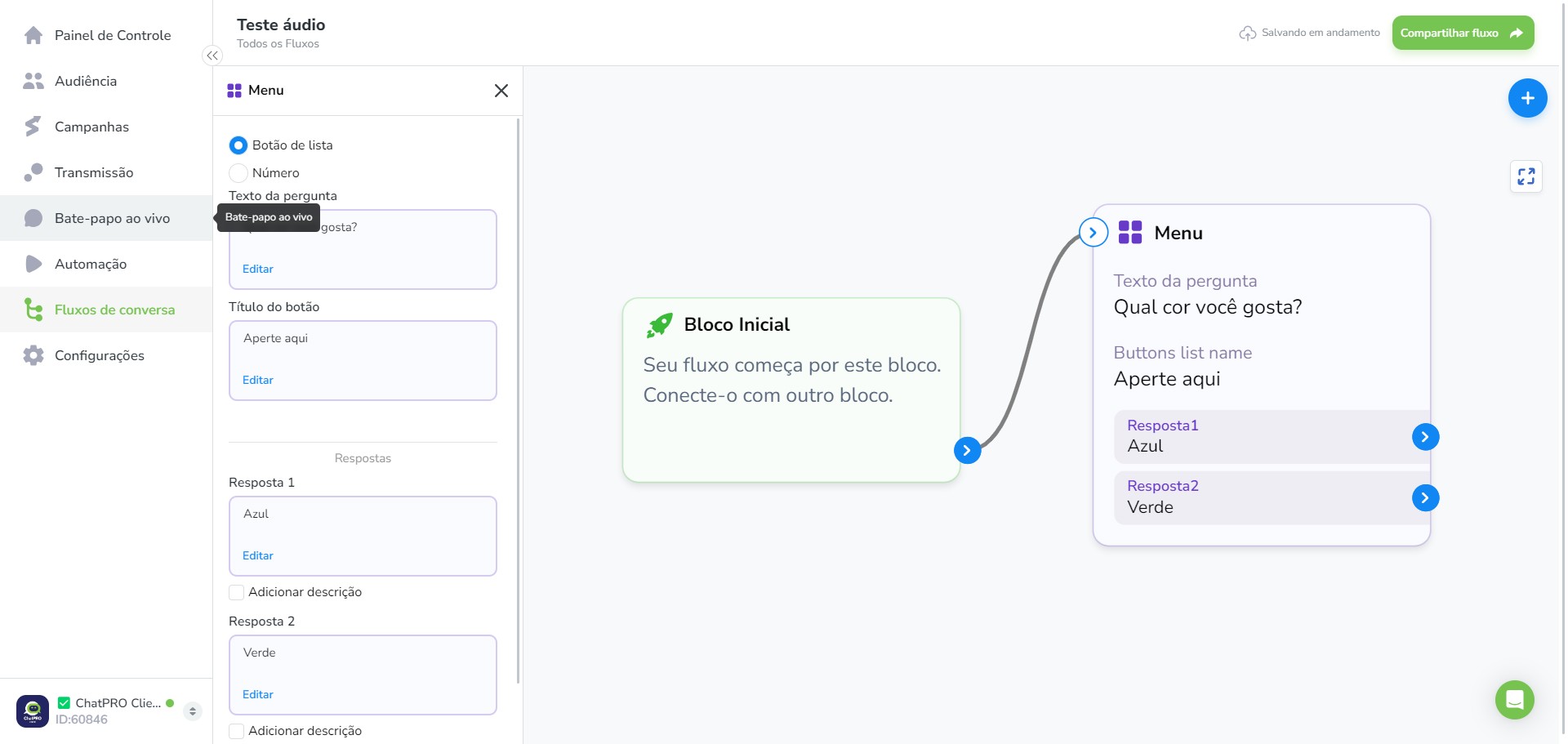
Task: Click Bloco Inicial output connector arrow
Action: point(968,450)
